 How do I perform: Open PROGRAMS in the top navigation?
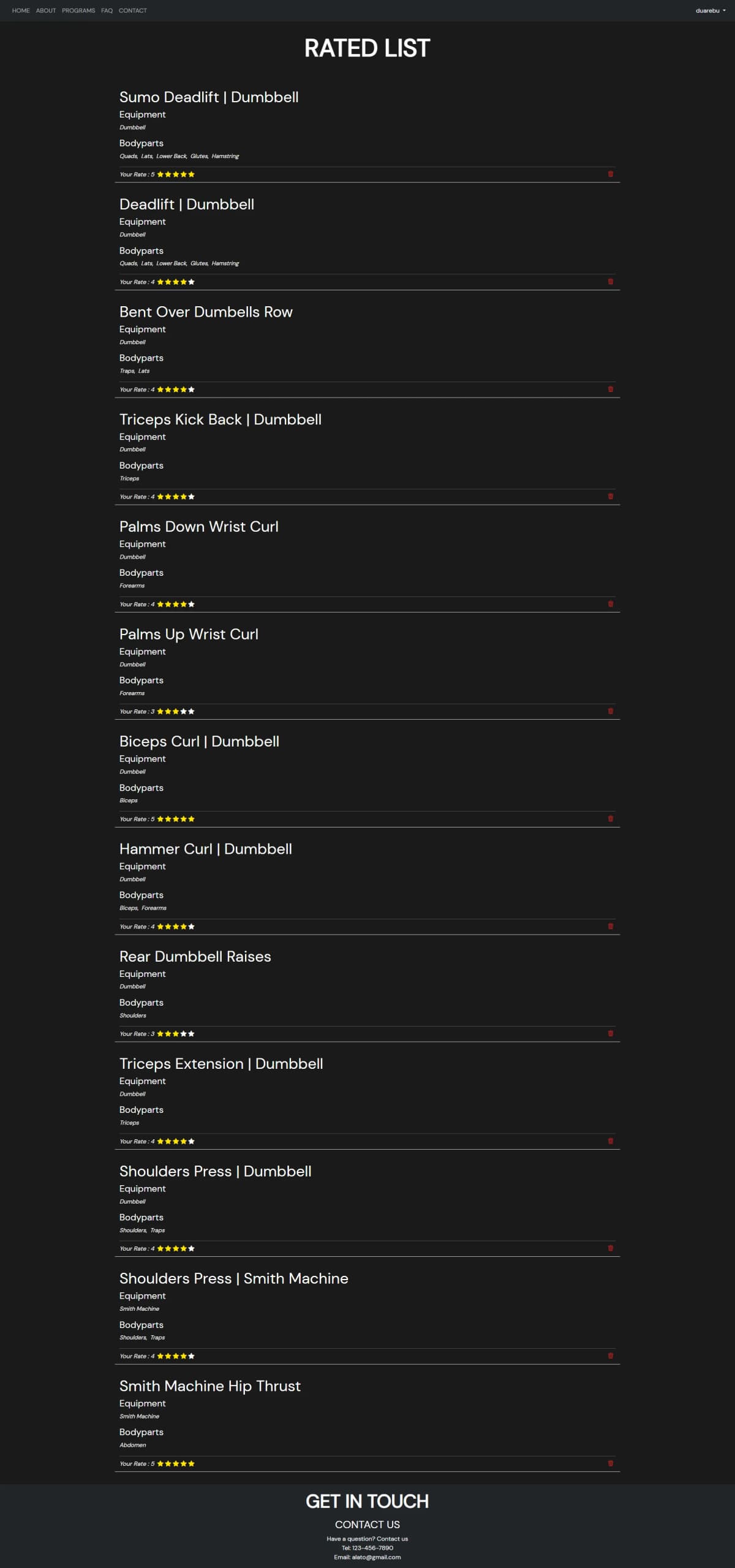click(x=78, y=10)
